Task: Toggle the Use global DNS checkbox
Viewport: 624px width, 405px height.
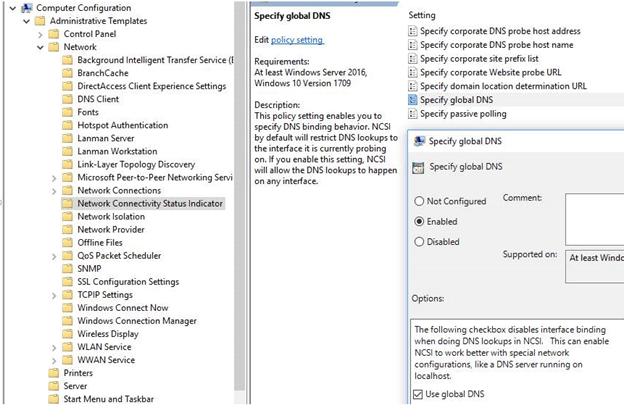Action: point(417,394)
